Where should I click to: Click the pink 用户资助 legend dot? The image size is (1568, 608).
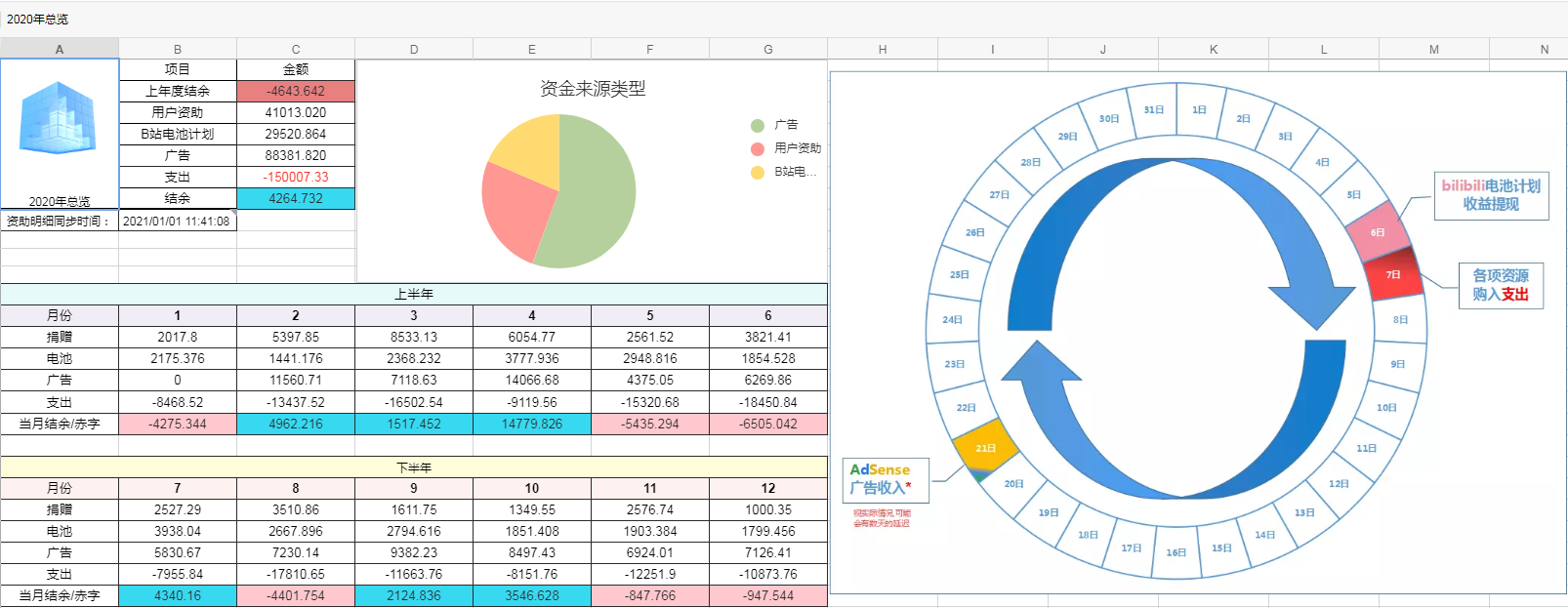tap(757, 148)
